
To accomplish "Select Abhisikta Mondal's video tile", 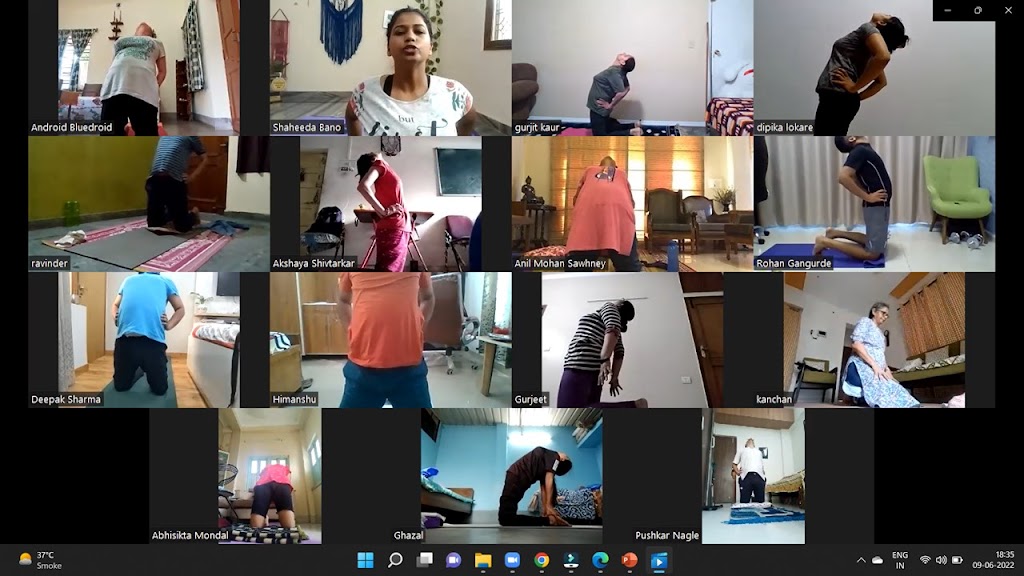I will 270,476.
